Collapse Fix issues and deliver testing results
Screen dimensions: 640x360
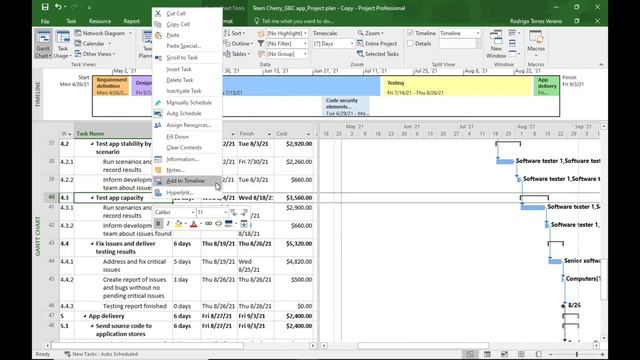tap(92, 244)
